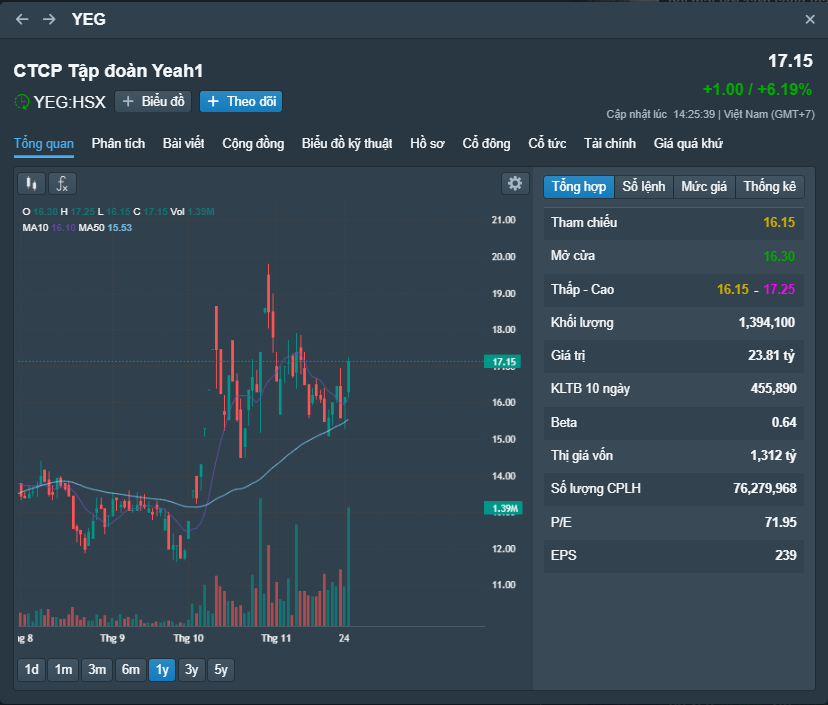Click the Khối lượng value 1,394,100
The image size is (828, 705).
[x=766, y=323]
